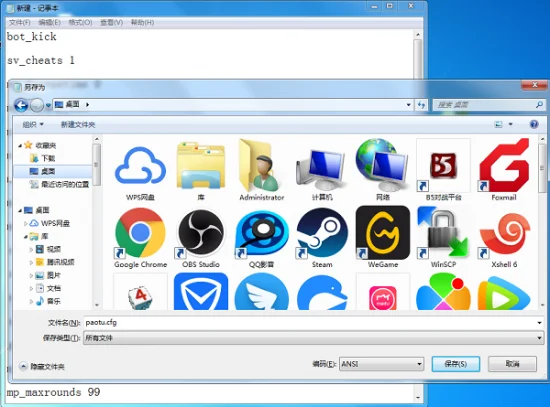Screen dimensions: 550x407
Task: Open the 组织 organize dropdown
Action: coord(33,125)
